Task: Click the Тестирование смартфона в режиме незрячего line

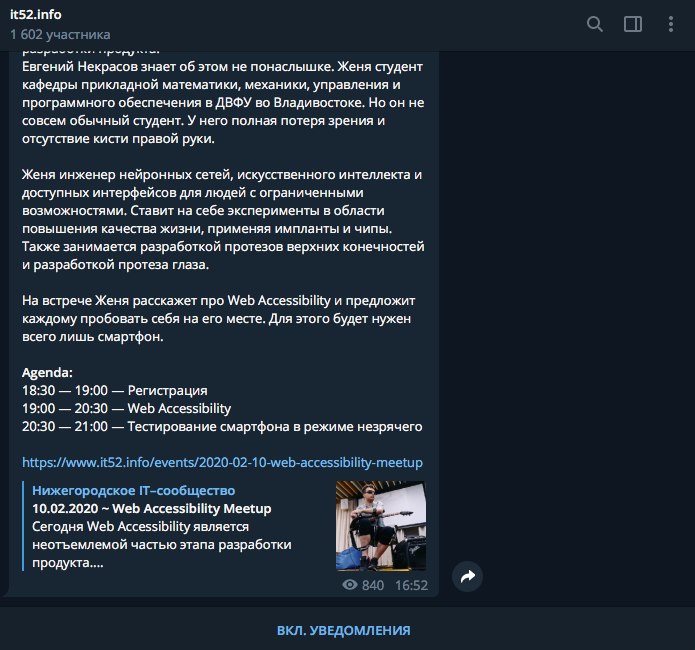Action: coord(275,427)
